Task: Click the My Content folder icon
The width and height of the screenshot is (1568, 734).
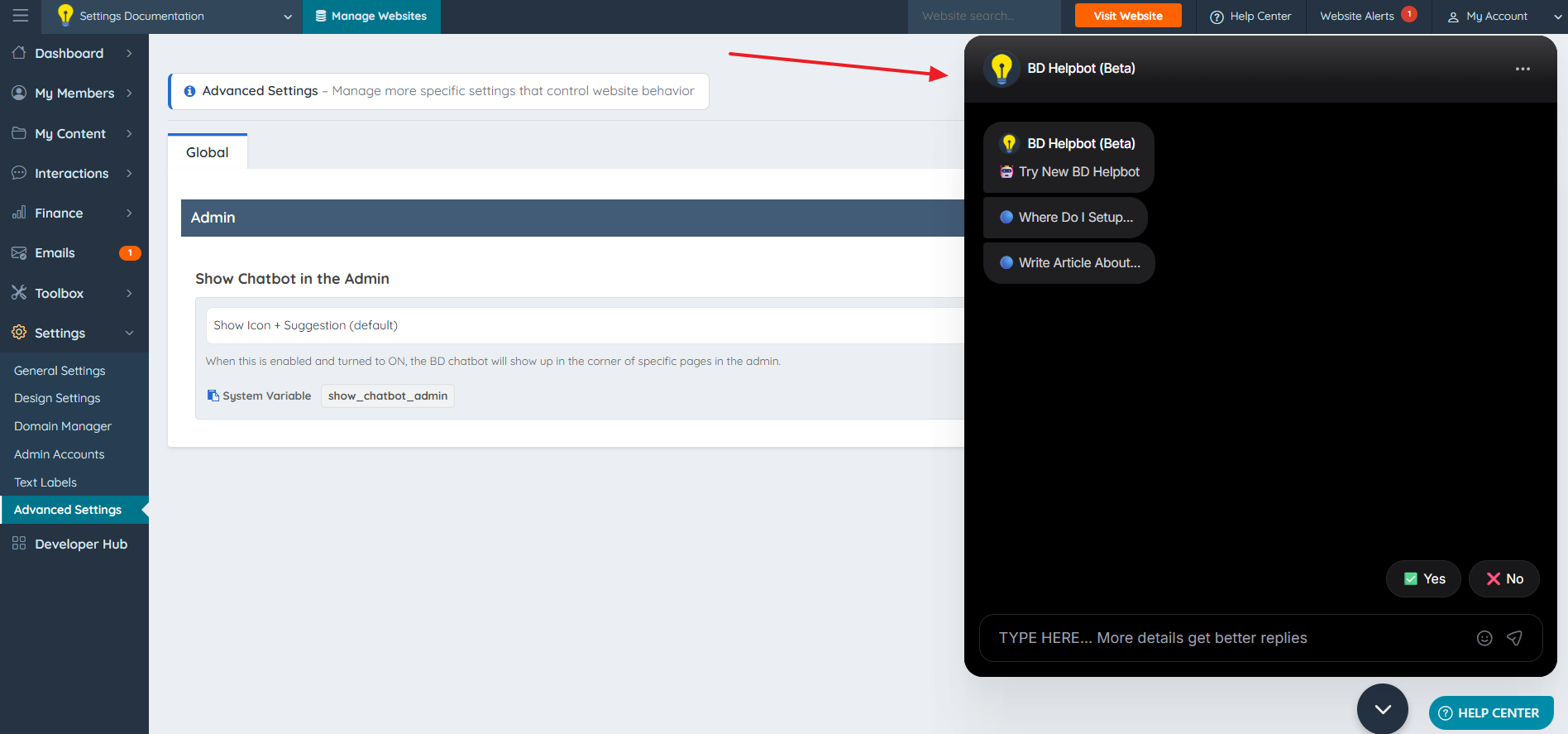Action: pos(19,132)
